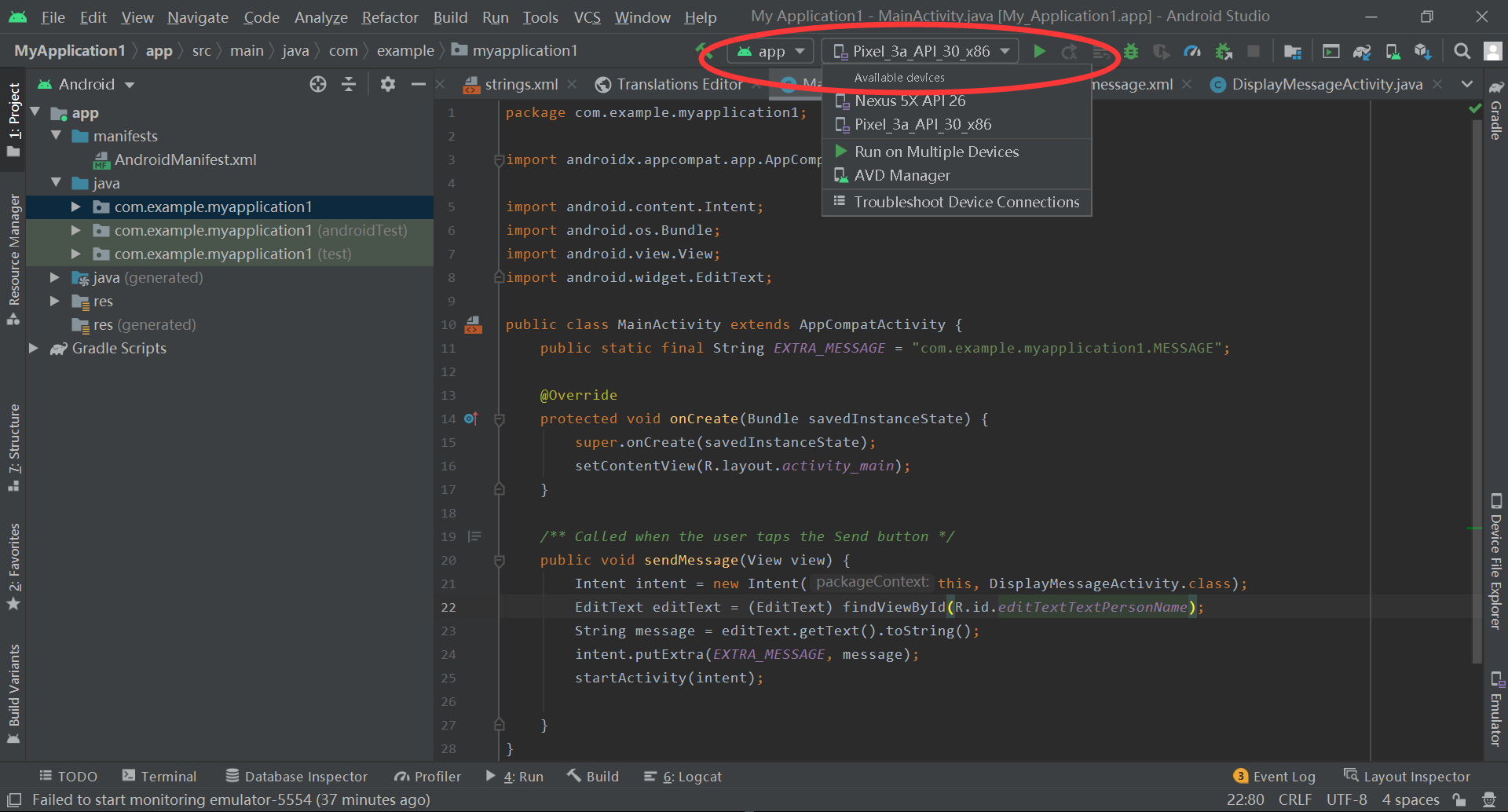Open the Profile app gauge icon
Screen dimensions: 1508x812
[1192, 51]
